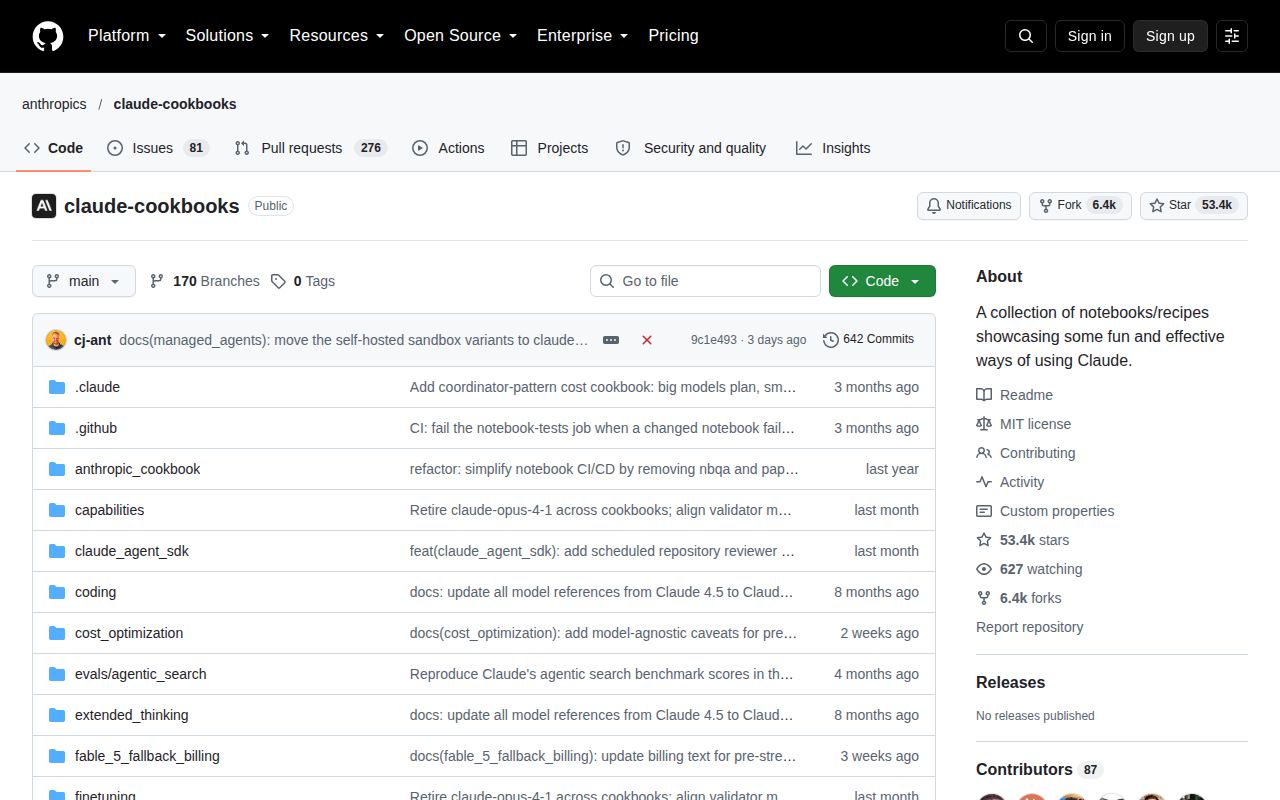Switch to the Actions tab

click(448, 148)
